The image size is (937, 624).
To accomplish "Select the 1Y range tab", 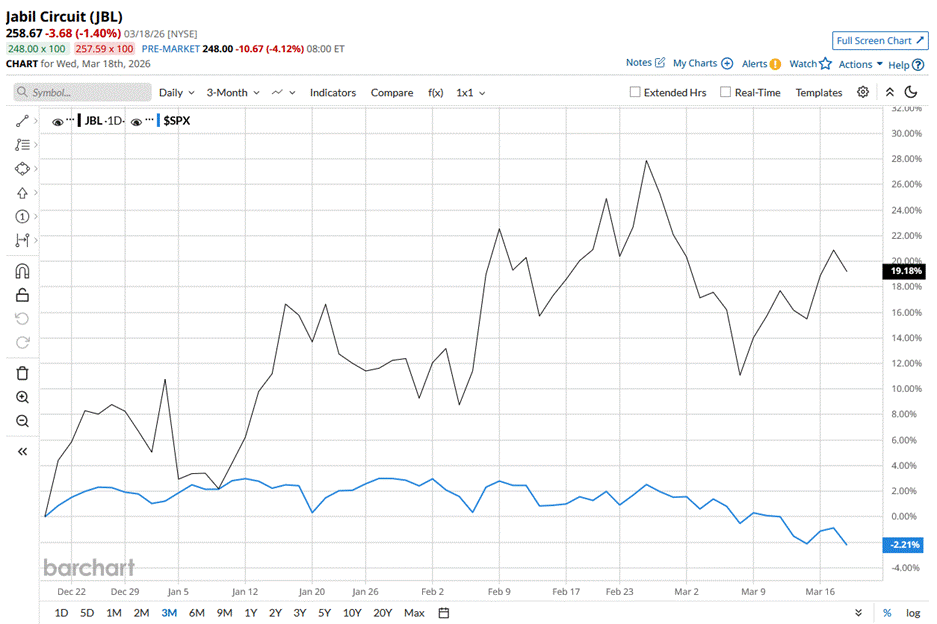I will pos(250,613).
